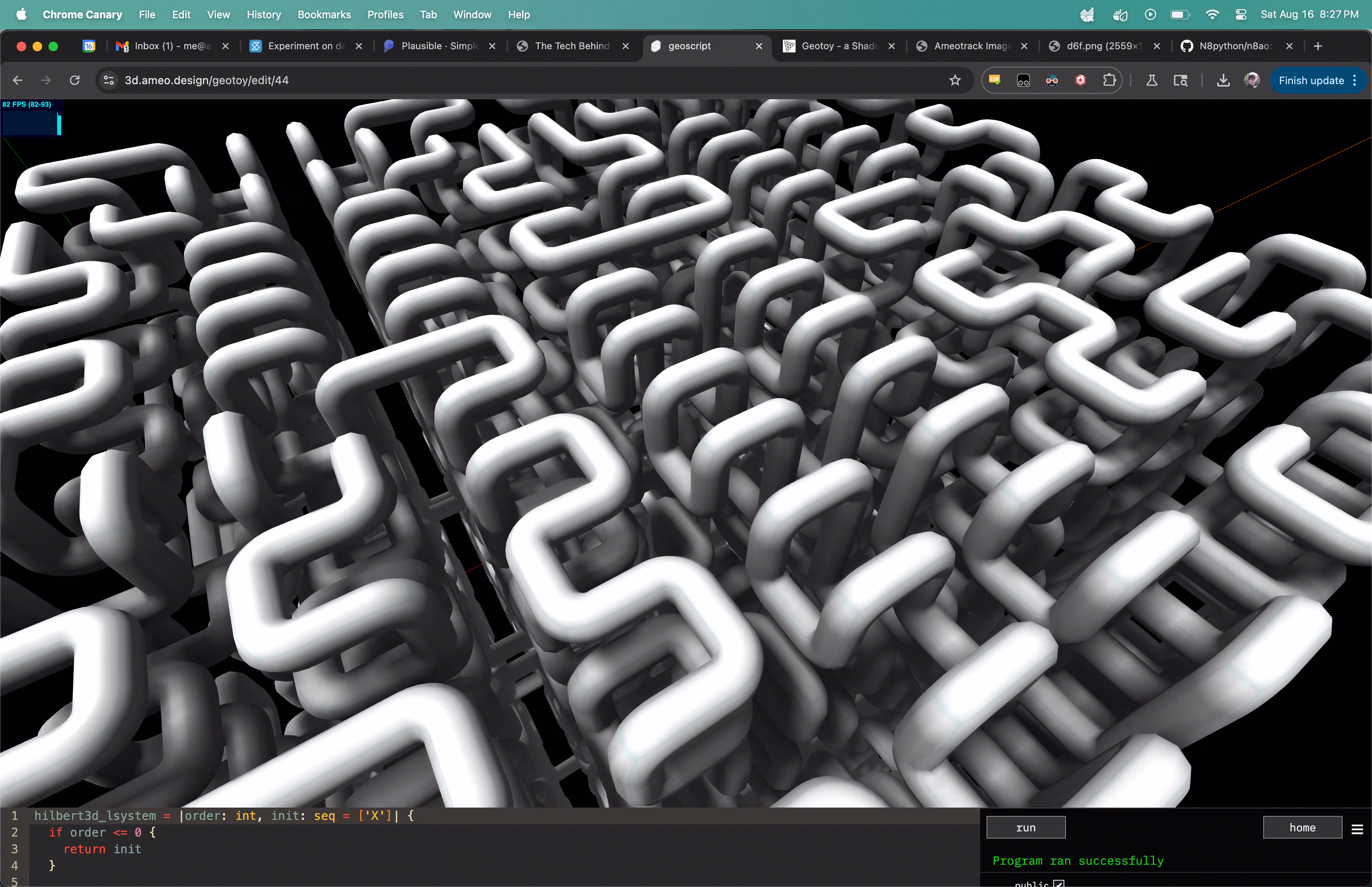Bookmark this page with the star
This screenshot has height=887, width=1372.
(956, 80)
